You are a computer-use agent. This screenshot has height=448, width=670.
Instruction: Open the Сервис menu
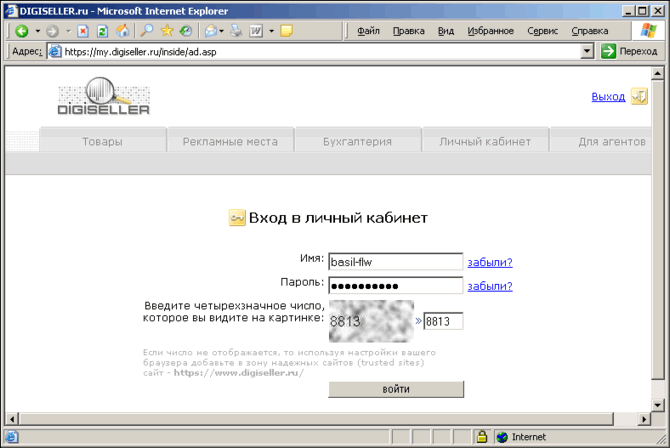pos(542,31)
